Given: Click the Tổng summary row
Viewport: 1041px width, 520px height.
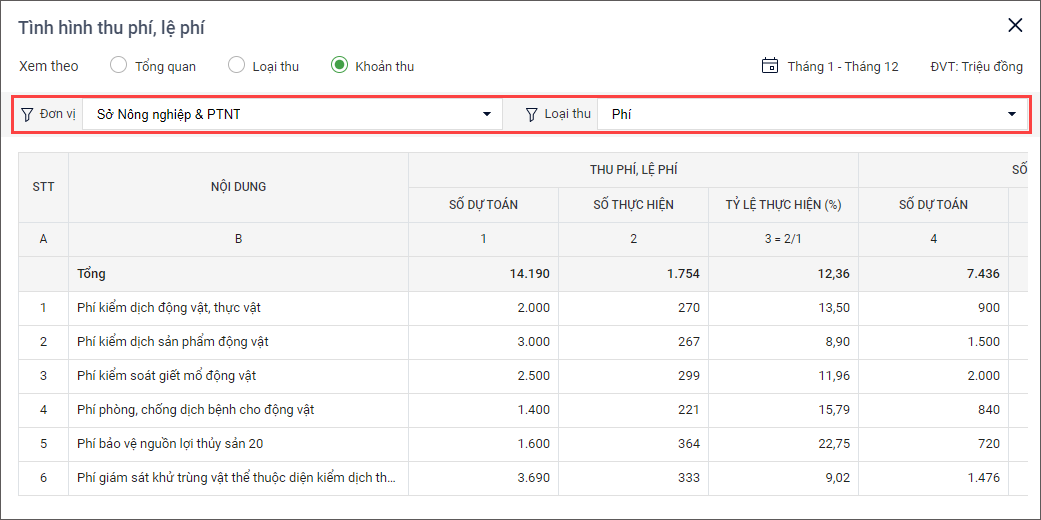Looking at the screenshot, I should [91, 274].
